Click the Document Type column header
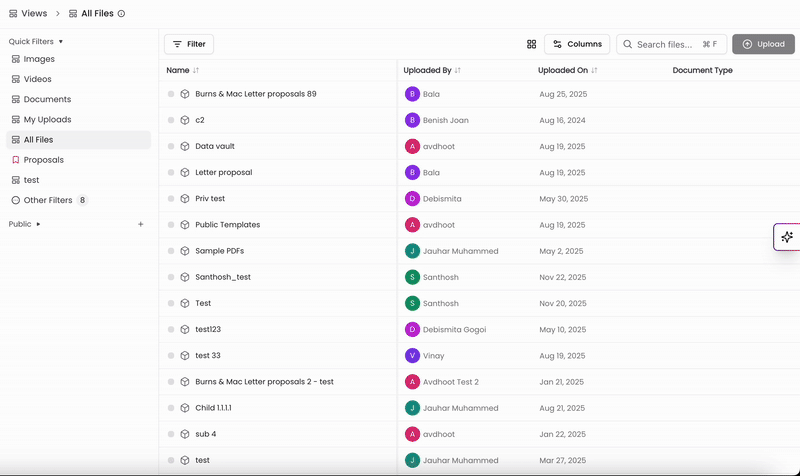Viewport: 800px width, 476px height. pyautogui.click(x=703, y=70)
